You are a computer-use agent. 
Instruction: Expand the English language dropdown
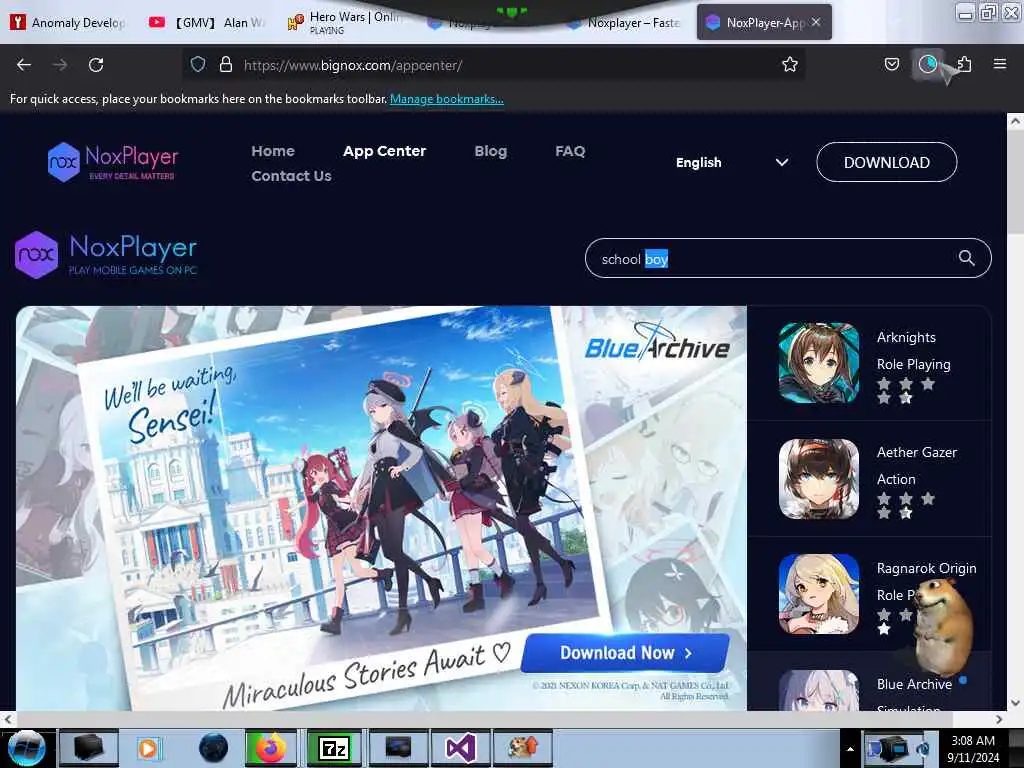(x=732, y=162)
